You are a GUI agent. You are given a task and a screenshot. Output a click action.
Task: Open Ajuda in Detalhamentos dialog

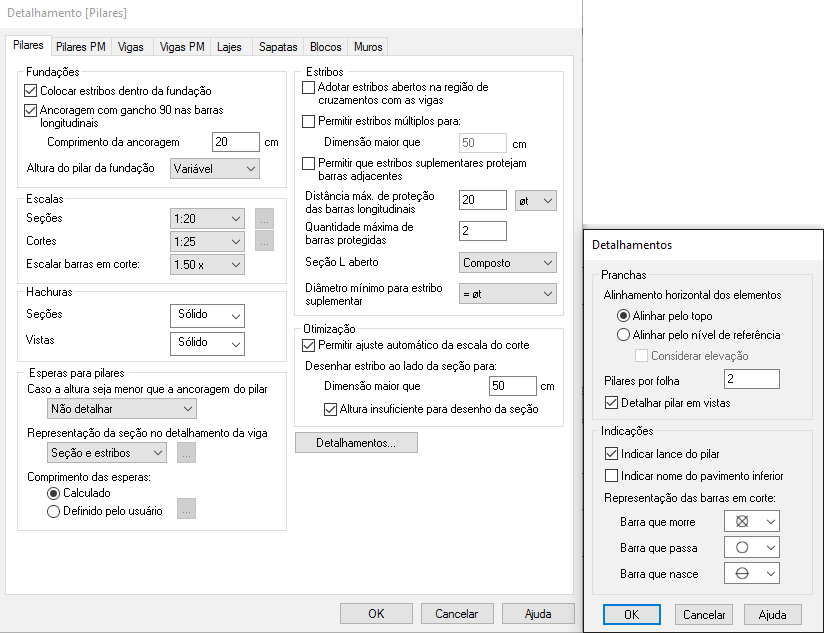pyautogui.click(x=772, y=615)
